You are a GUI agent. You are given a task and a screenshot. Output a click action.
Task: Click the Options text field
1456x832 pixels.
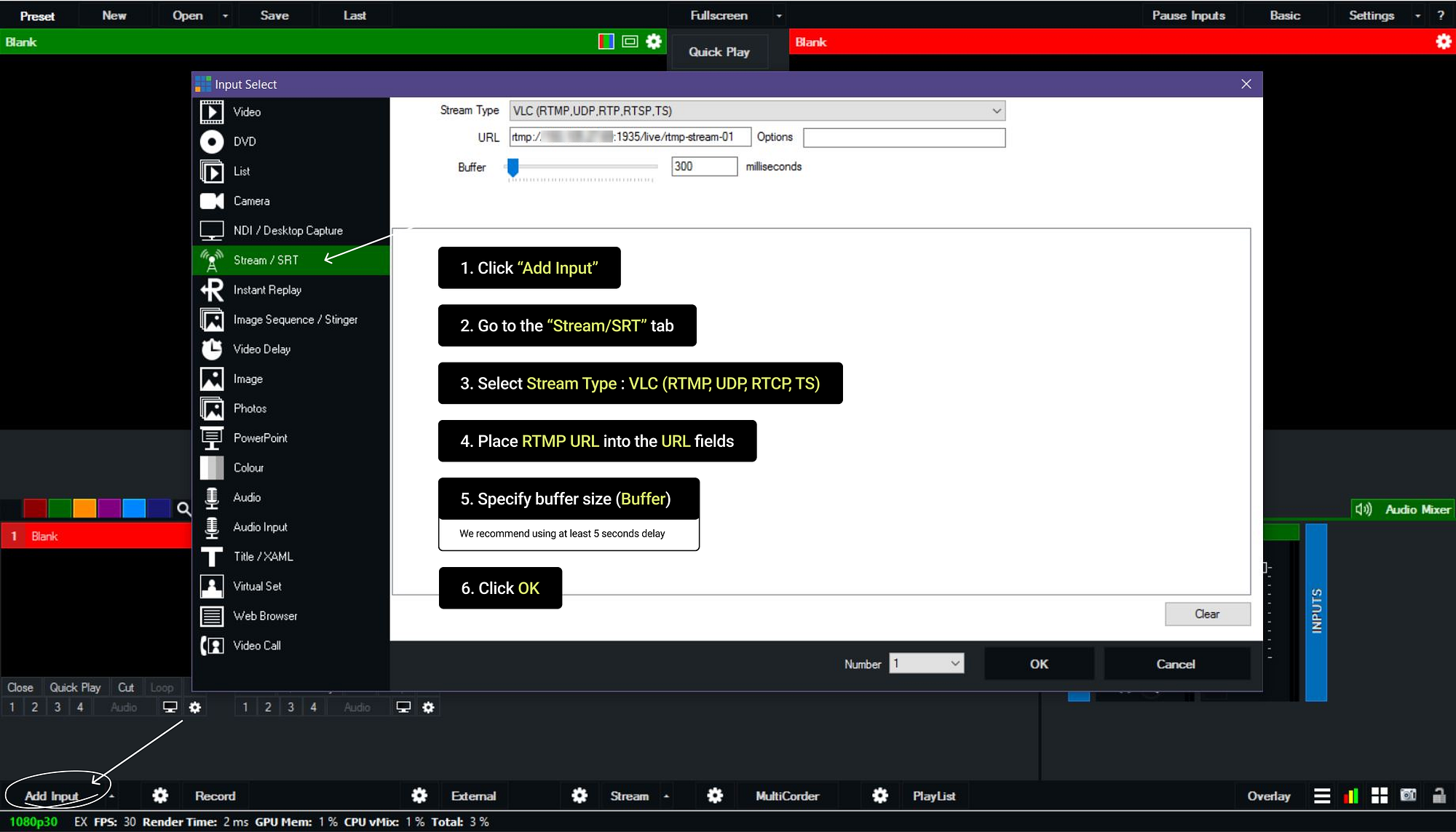(904, 138)
